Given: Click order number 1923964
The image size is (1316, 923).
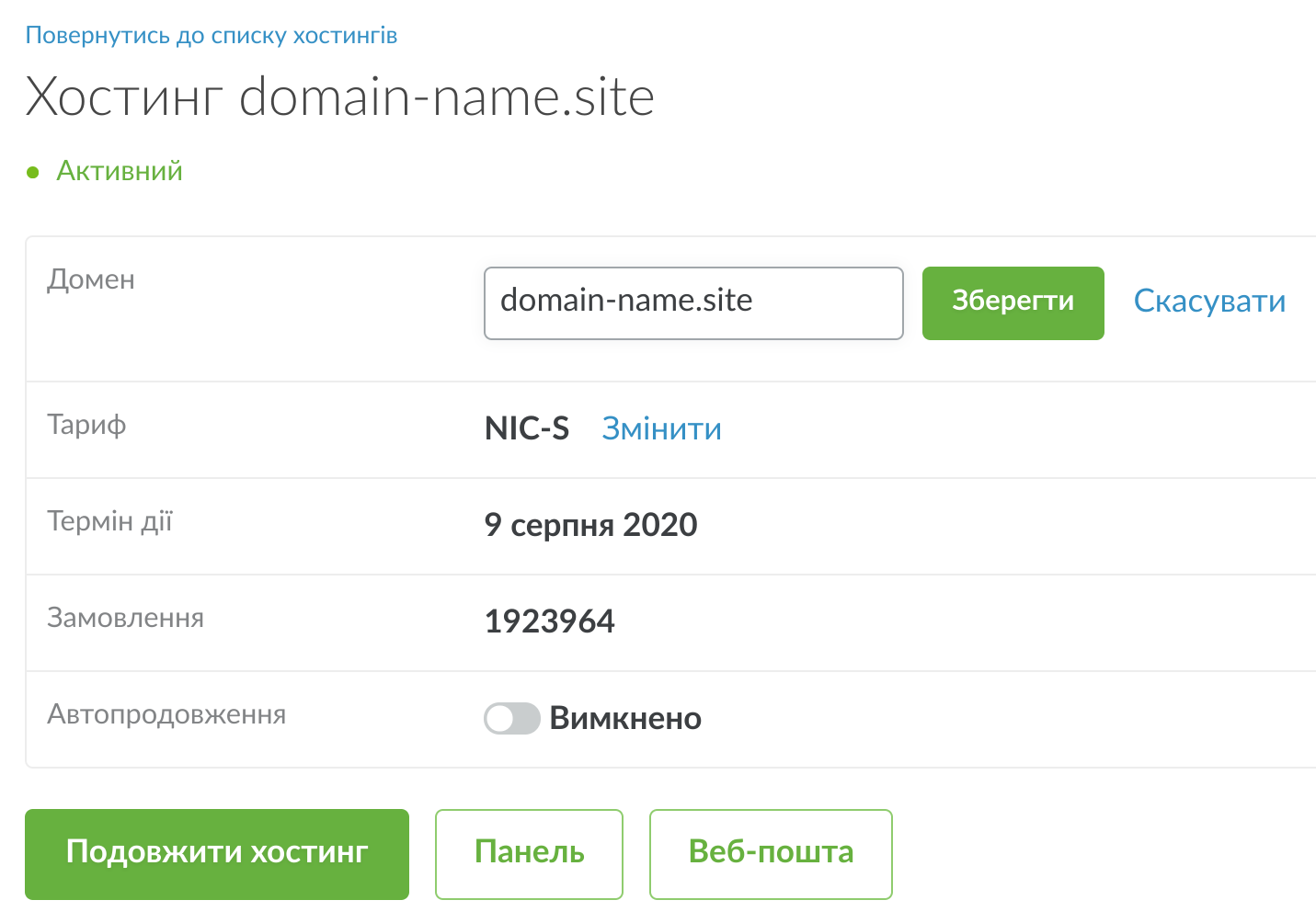Looking at the screenshot, I should (549, 621).
